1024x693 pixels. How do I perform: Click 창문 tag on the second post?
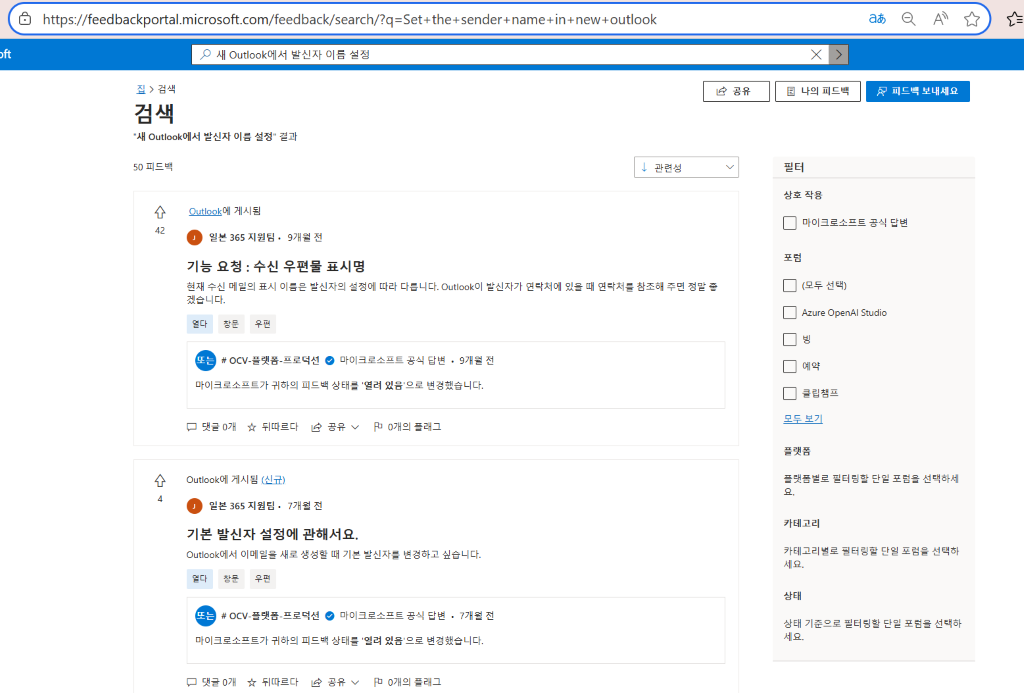point(231,579)
